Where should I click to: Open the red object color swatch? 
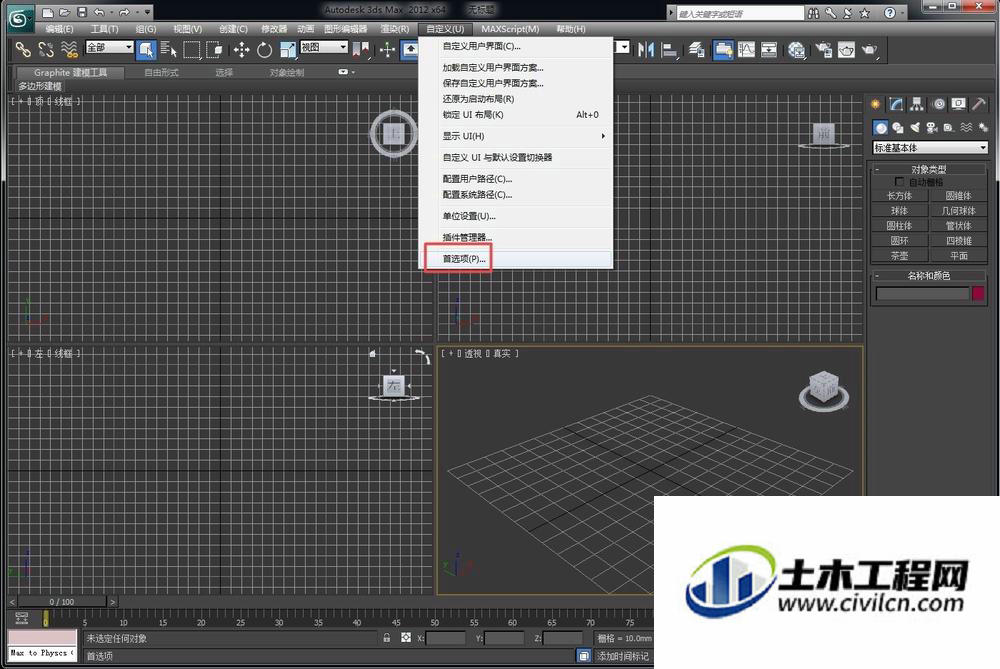978,293
